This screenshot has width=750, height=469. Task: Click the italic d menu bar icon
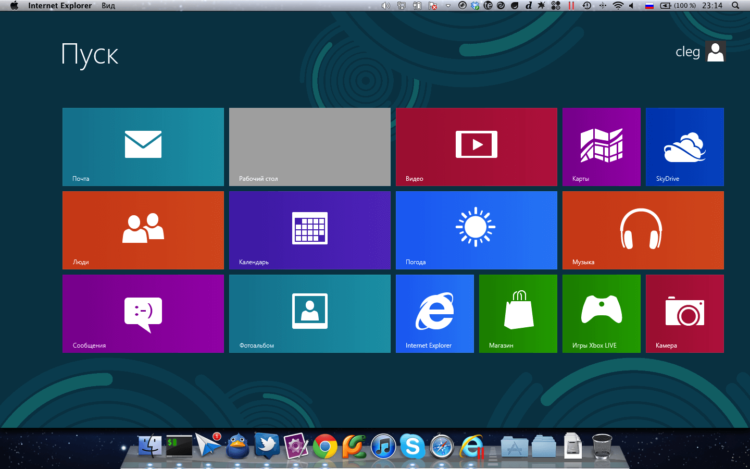point(529,6)
